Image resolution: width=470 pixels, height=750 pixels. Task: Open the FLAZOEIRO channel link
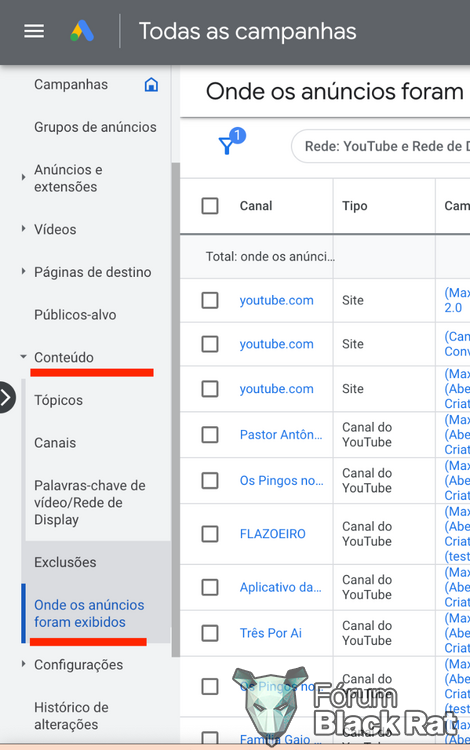coord(273,534)
